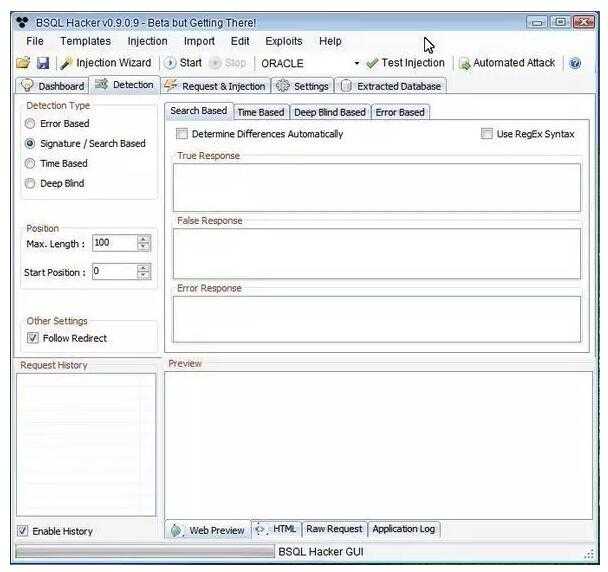Switch to Raw Request tab

point(334,529)
